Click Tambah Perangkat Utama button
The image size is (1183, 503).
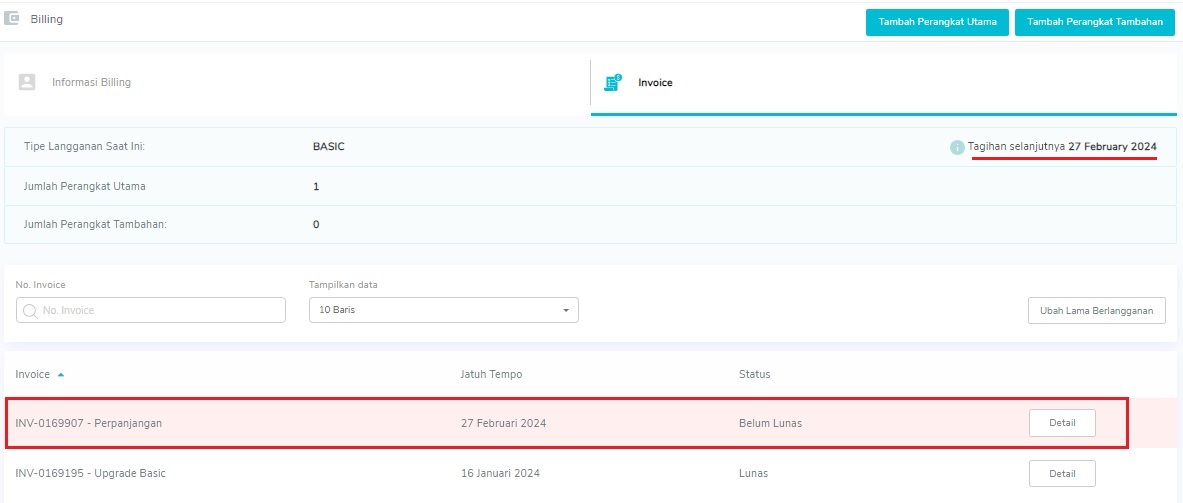(937, 22)
